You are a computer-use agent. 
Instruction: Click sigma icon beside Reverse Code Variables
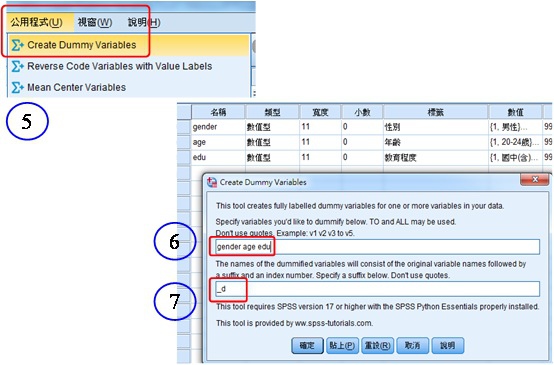point(17,66)
